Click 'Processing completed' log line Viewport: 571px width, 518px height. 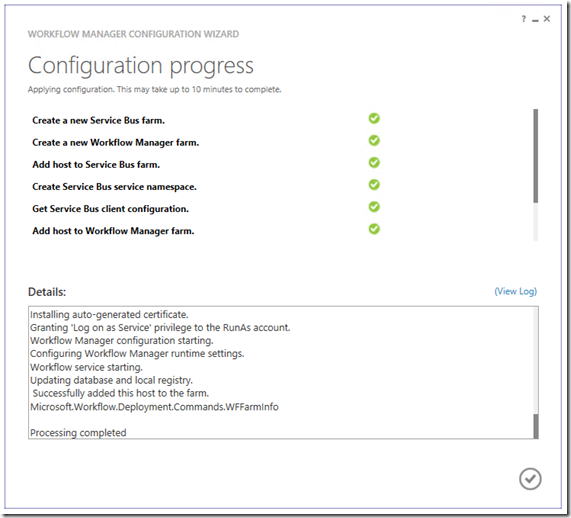pyautogui.click(x=78, y=433)
